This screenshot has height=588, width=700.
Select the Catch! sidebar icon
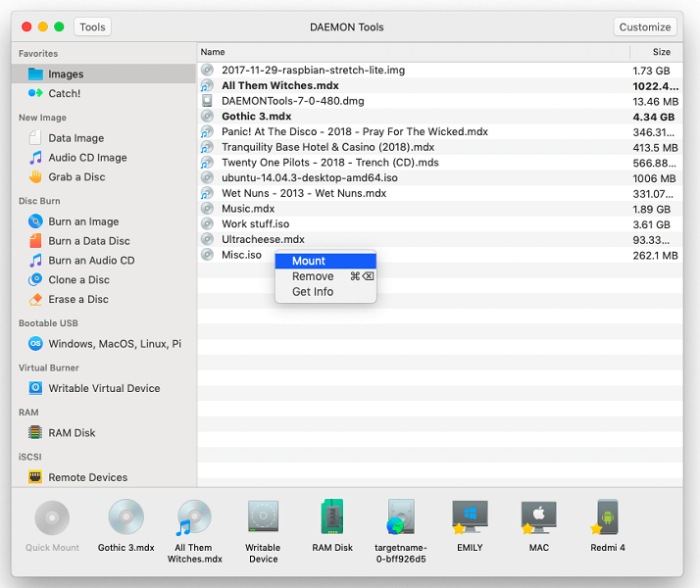(35, 93)
